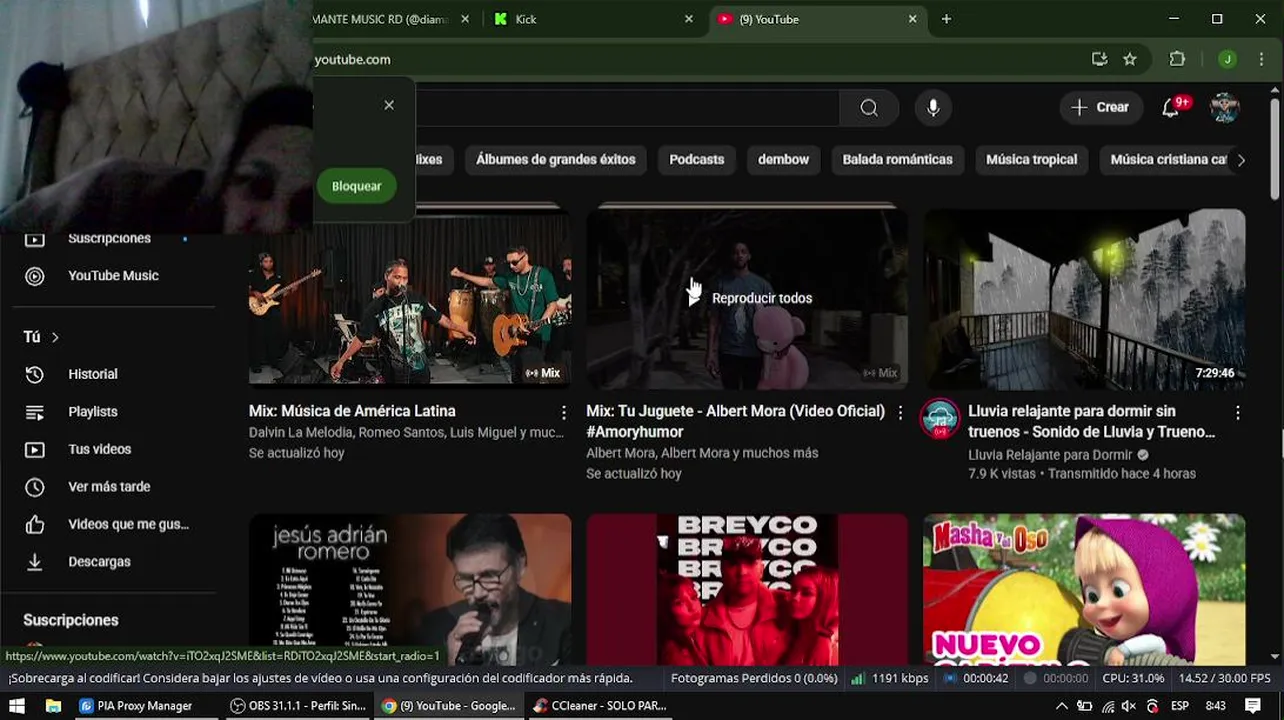
Task: Select the Álbumes de grandes éxitos chip
Action: click(x=555, y=159)
